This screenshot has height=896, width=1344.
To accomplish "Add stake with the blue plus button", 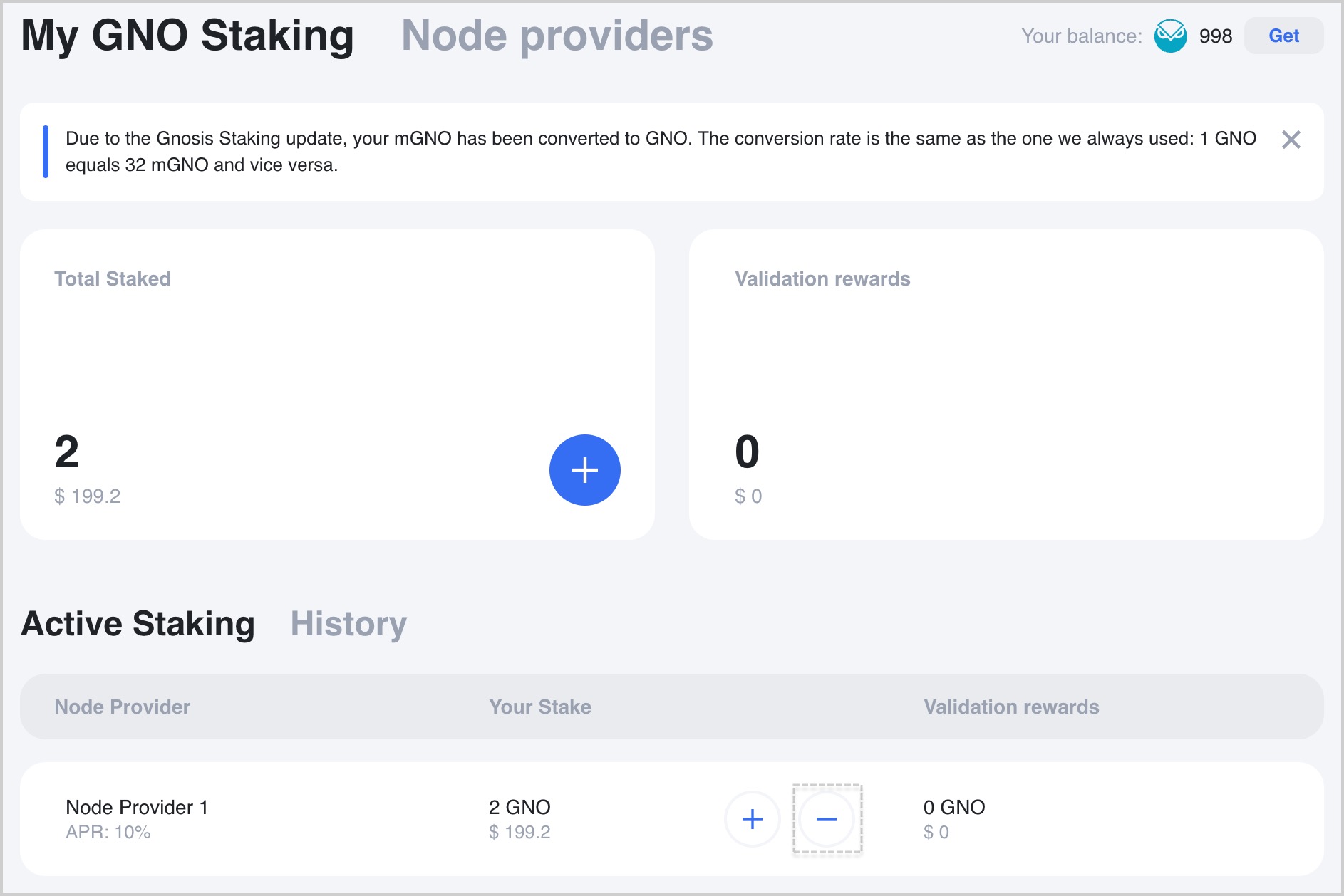I will coord(585,470).
